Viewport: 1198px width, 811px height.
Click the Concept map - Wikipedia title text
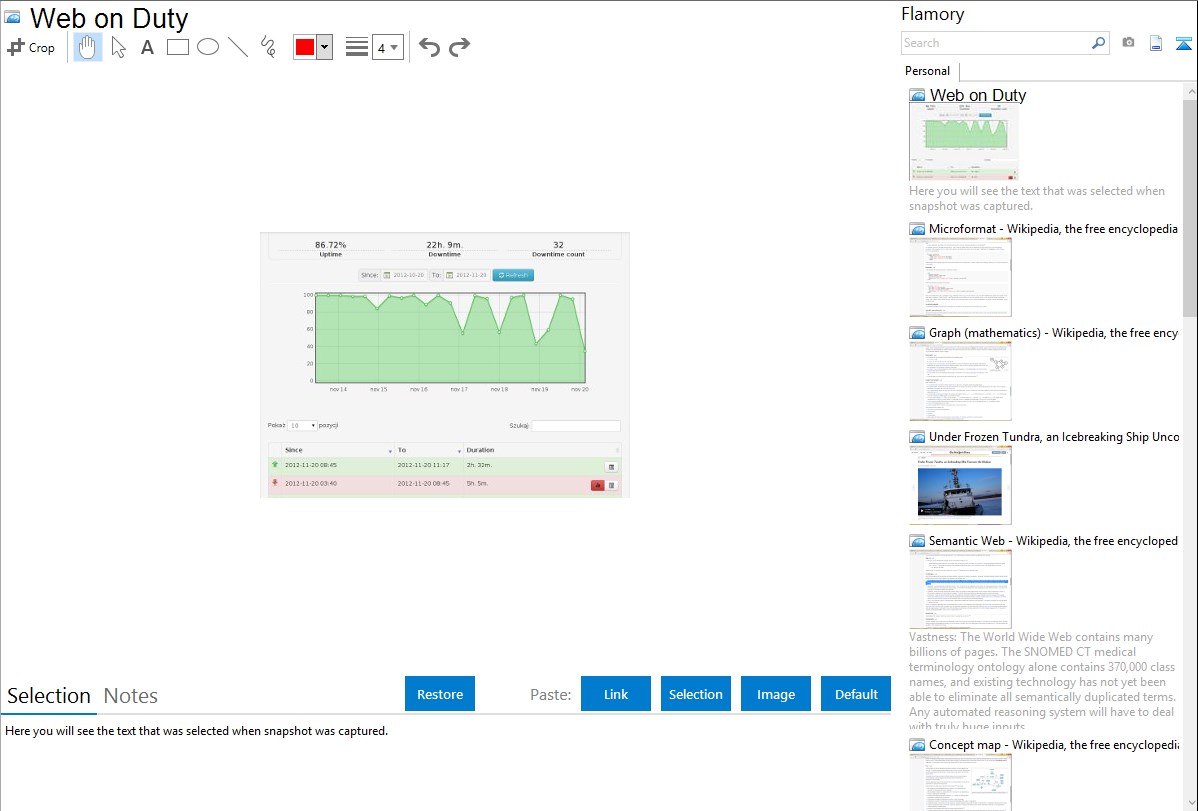point(1053,744)
